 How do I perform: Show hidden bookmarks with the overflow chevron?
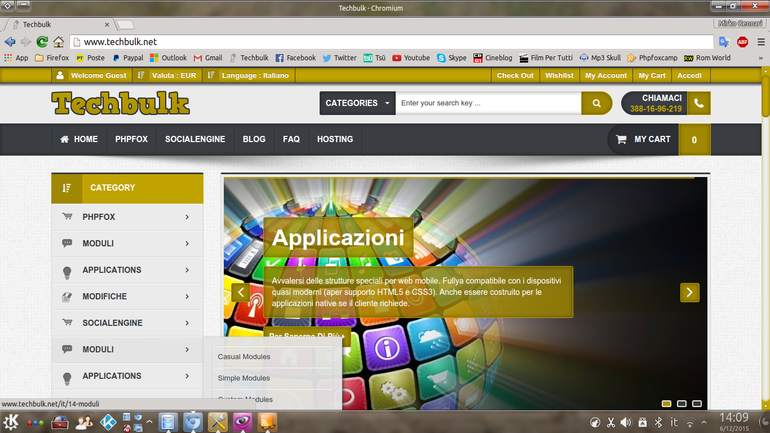click(761, 58)
